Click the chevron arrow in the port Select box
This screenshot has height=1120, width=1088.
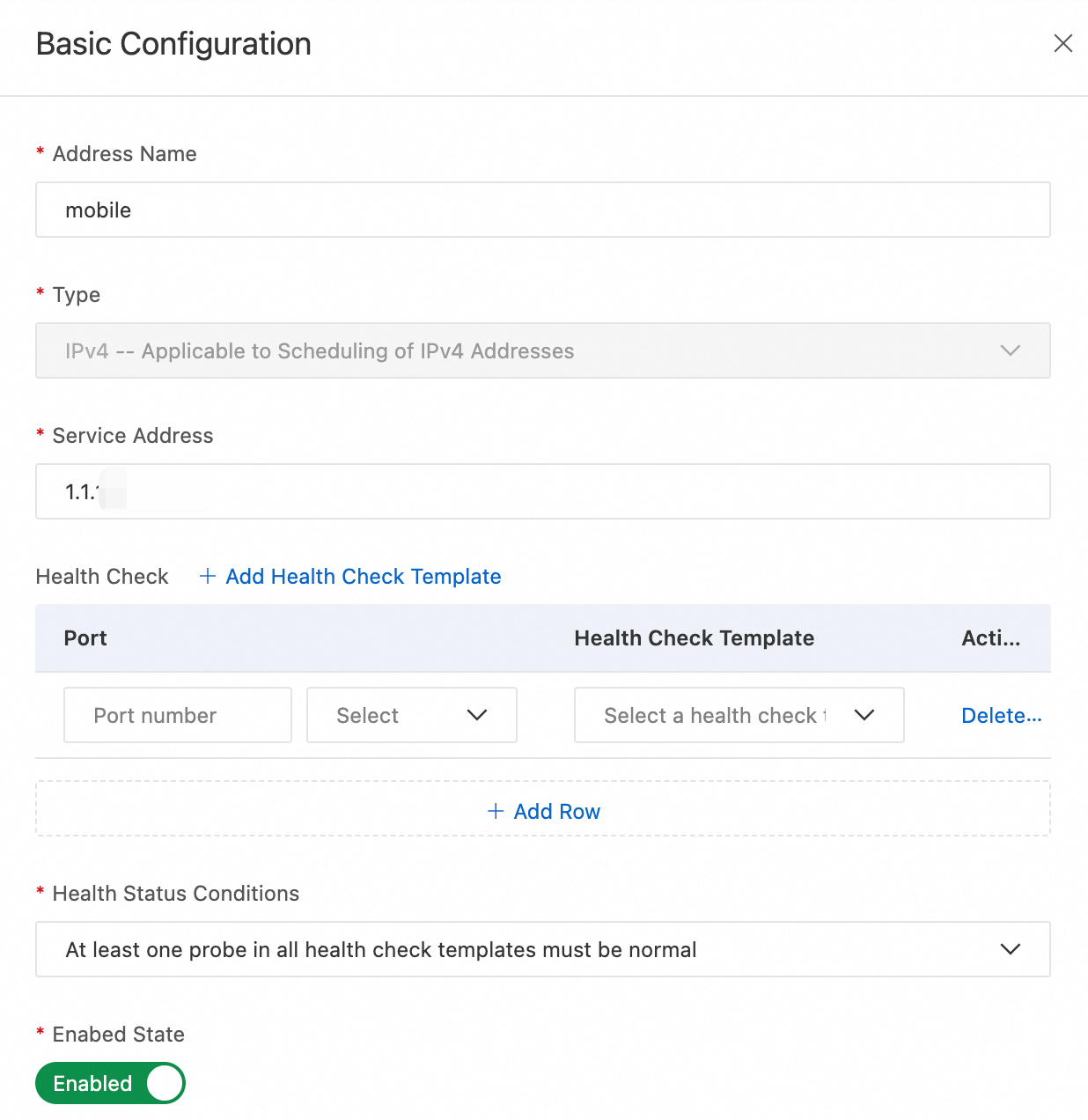coord(477,715)
